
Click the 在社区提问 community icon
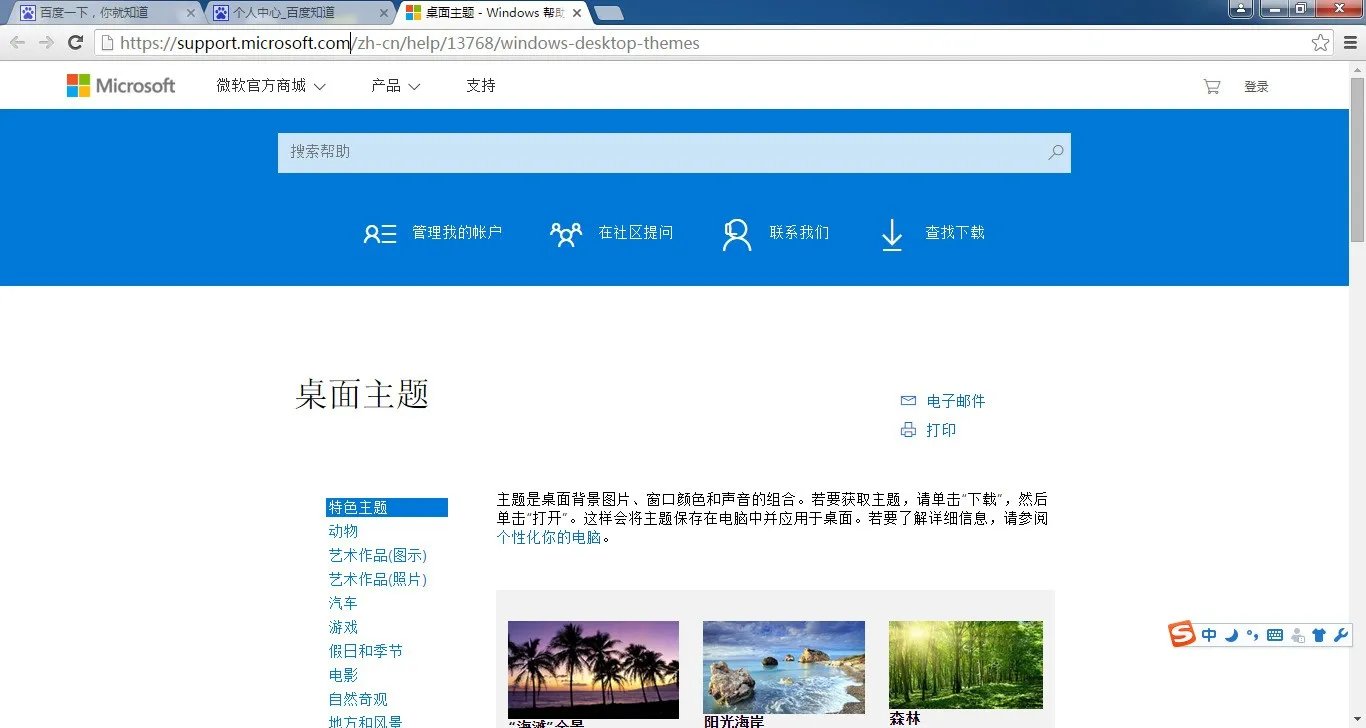[x=566, y=232]
